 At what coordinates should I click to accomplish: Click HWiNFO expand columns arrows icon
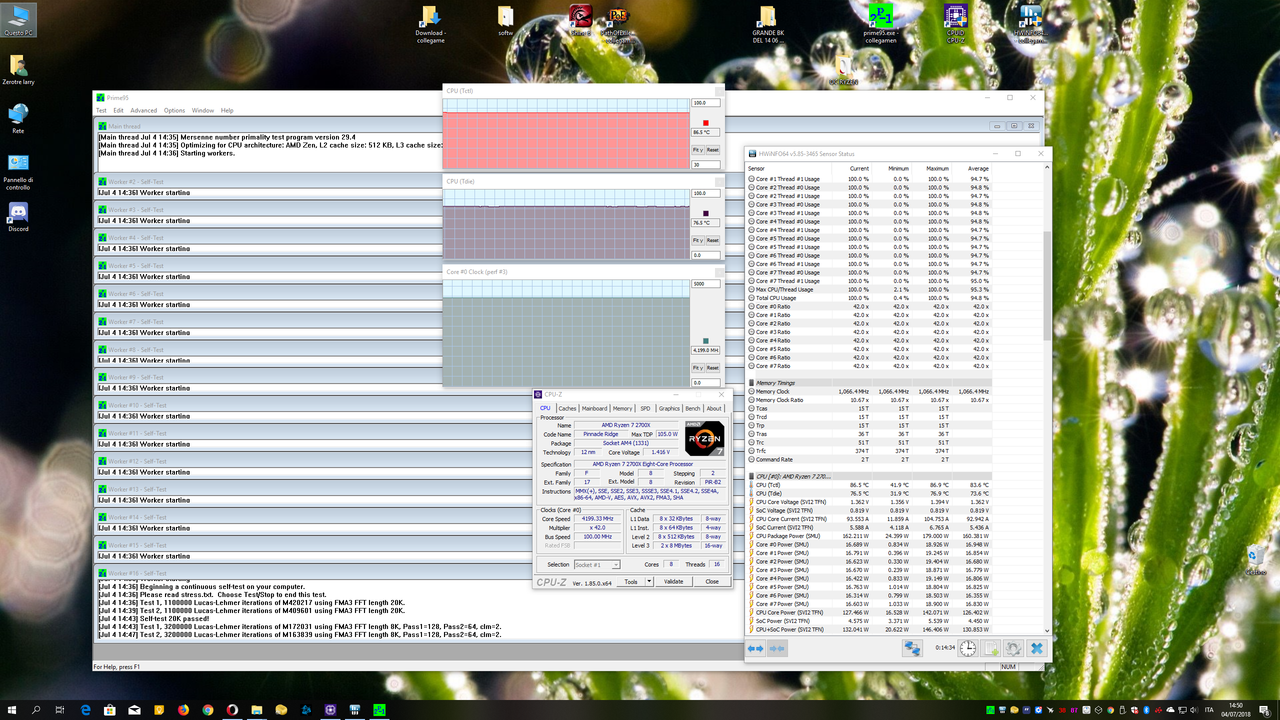[x=755, y=648]
